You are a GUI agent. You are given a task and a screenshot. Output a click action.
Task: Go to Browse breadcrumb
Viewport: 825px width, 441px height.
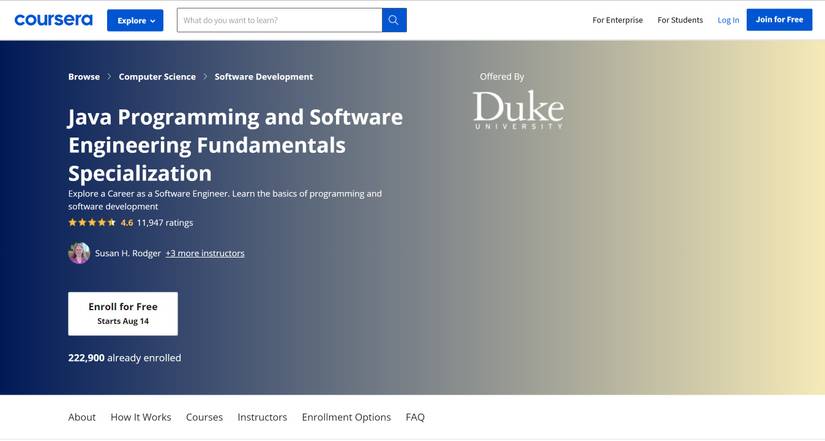(x=84, y=77)
